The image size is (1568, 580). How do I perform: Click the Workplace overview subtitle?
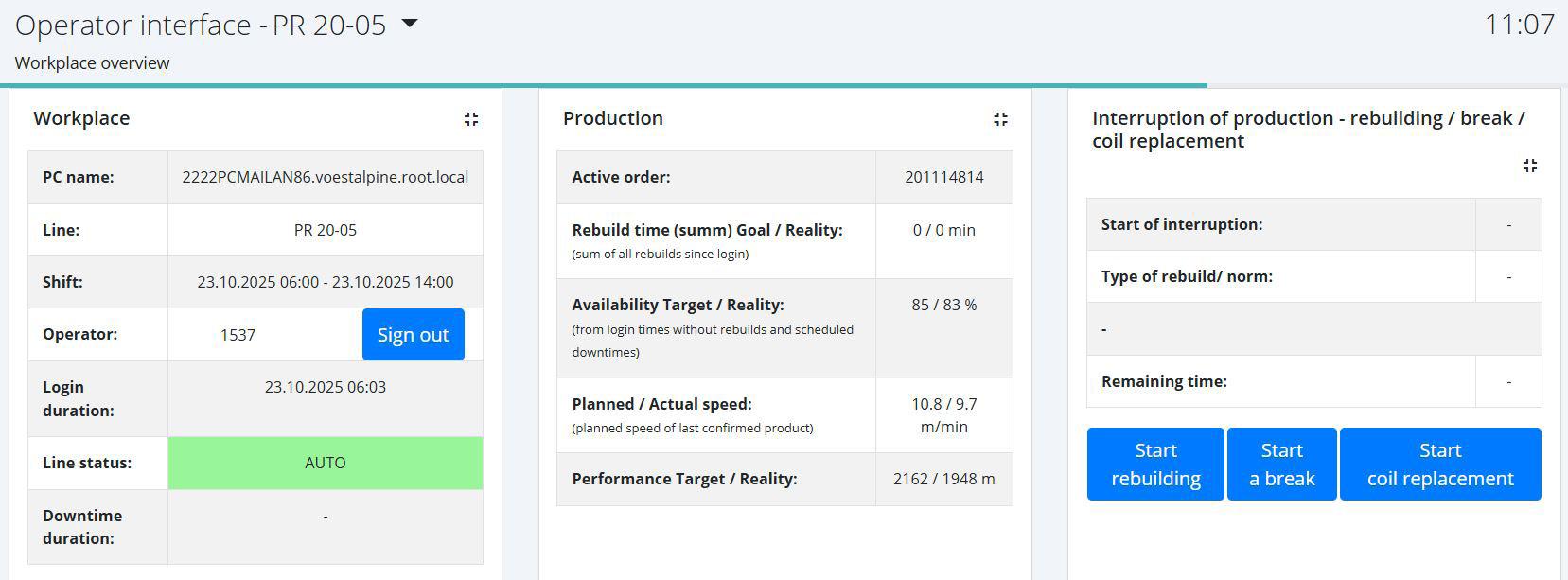pyautogui.click(x=93, y=63)
